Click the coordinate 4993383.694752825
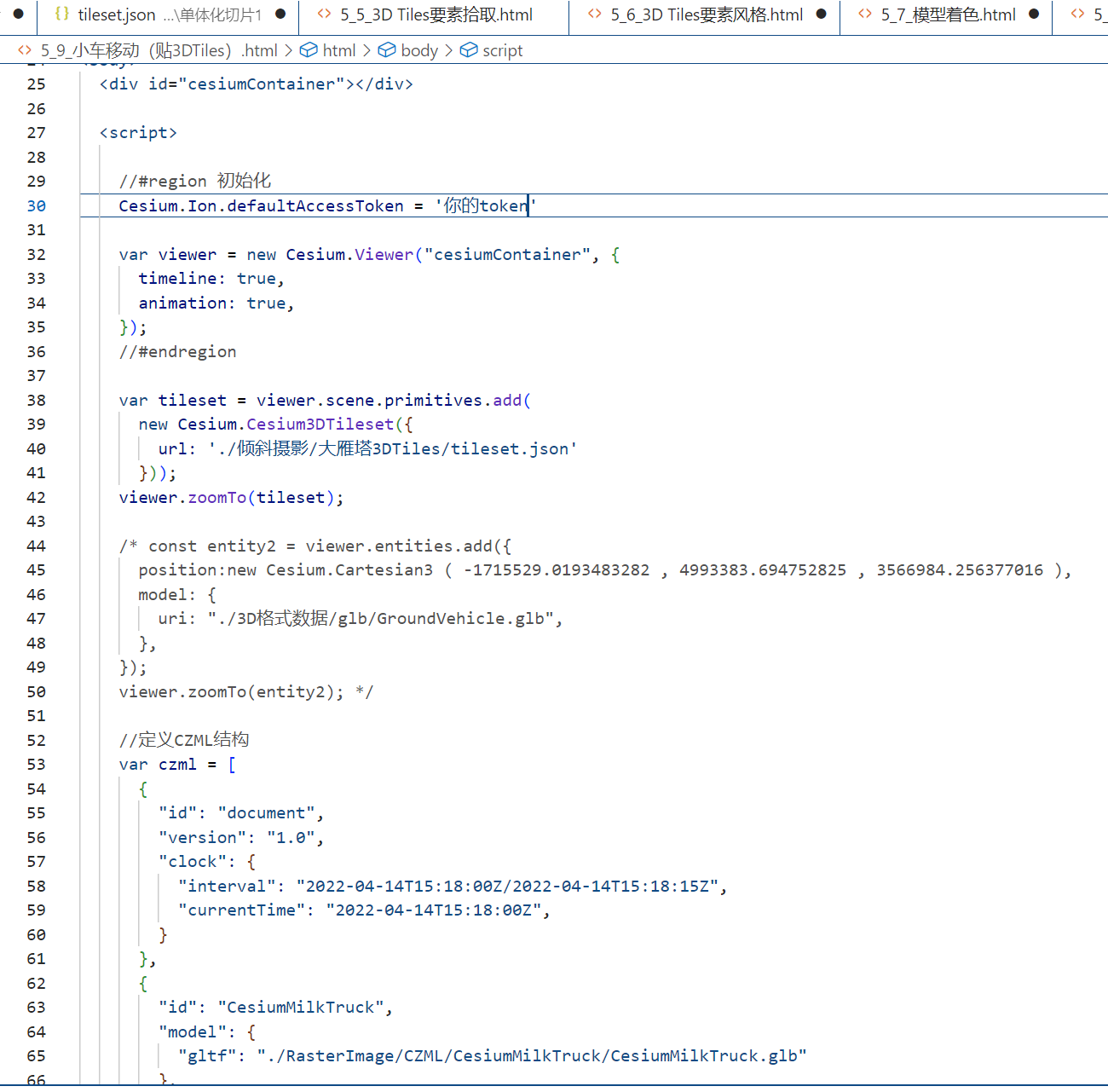1108x1092 pixels. (x=763, y=569)
